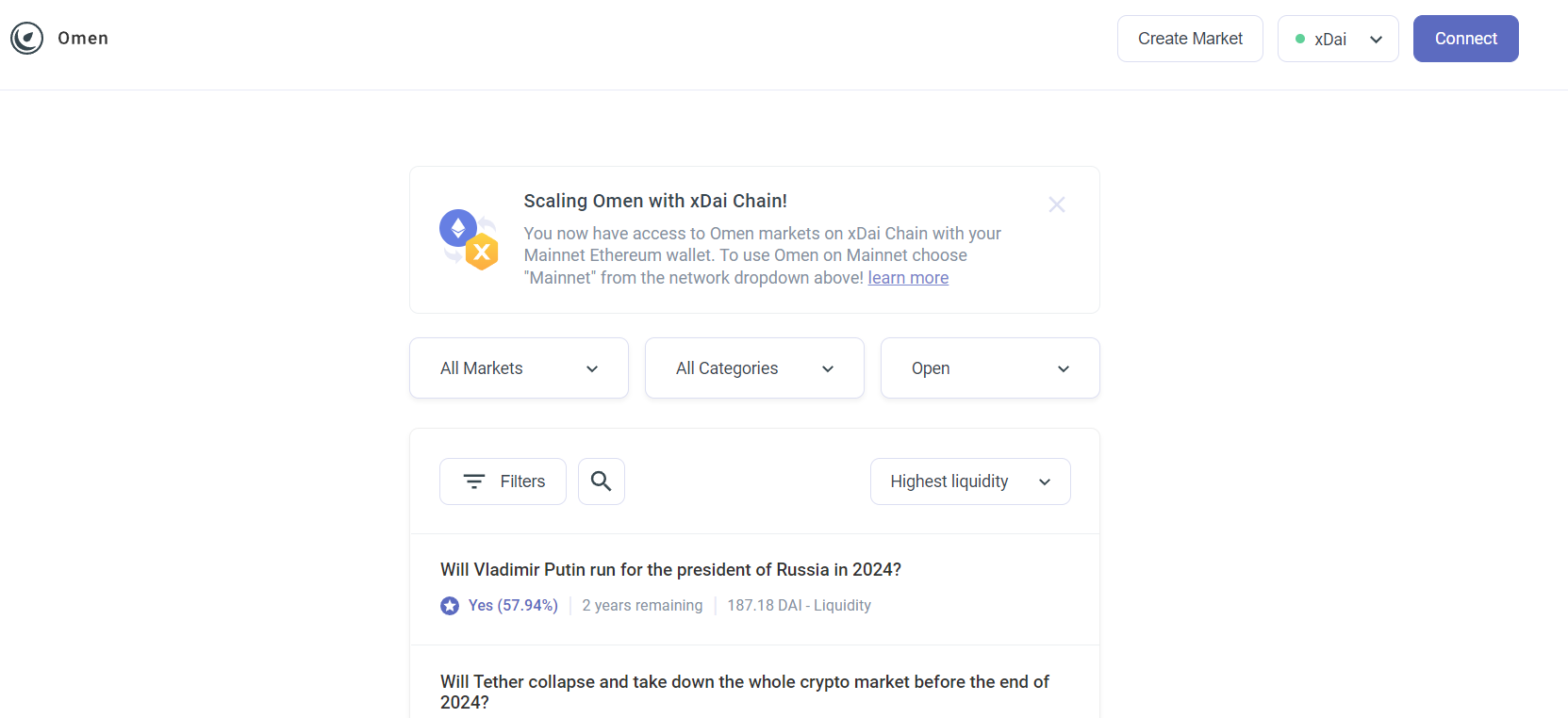Open the search magnifier icon
Viewport: 1568px width, 718px height.
(x=602, y=481)
